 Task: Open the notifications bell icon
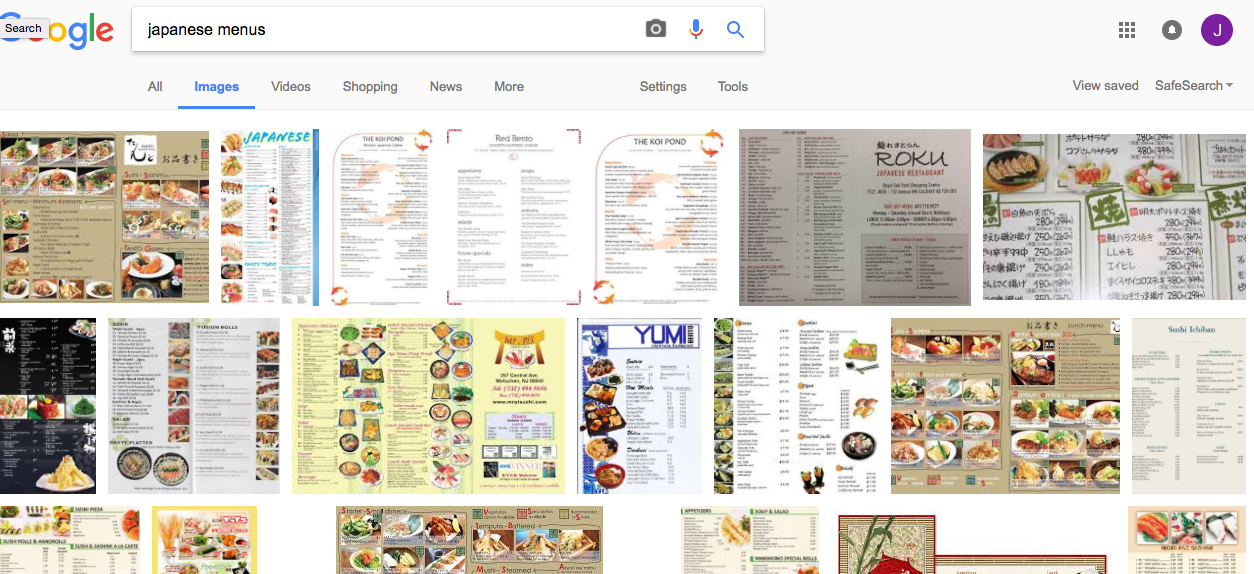pyautogui.click(x=1172, y=30)
